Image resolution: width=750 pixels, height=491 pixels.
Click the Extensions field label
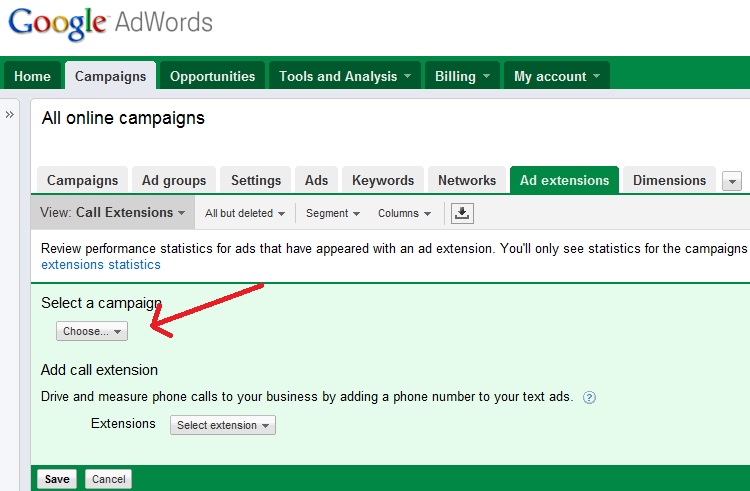coord(123,424)
